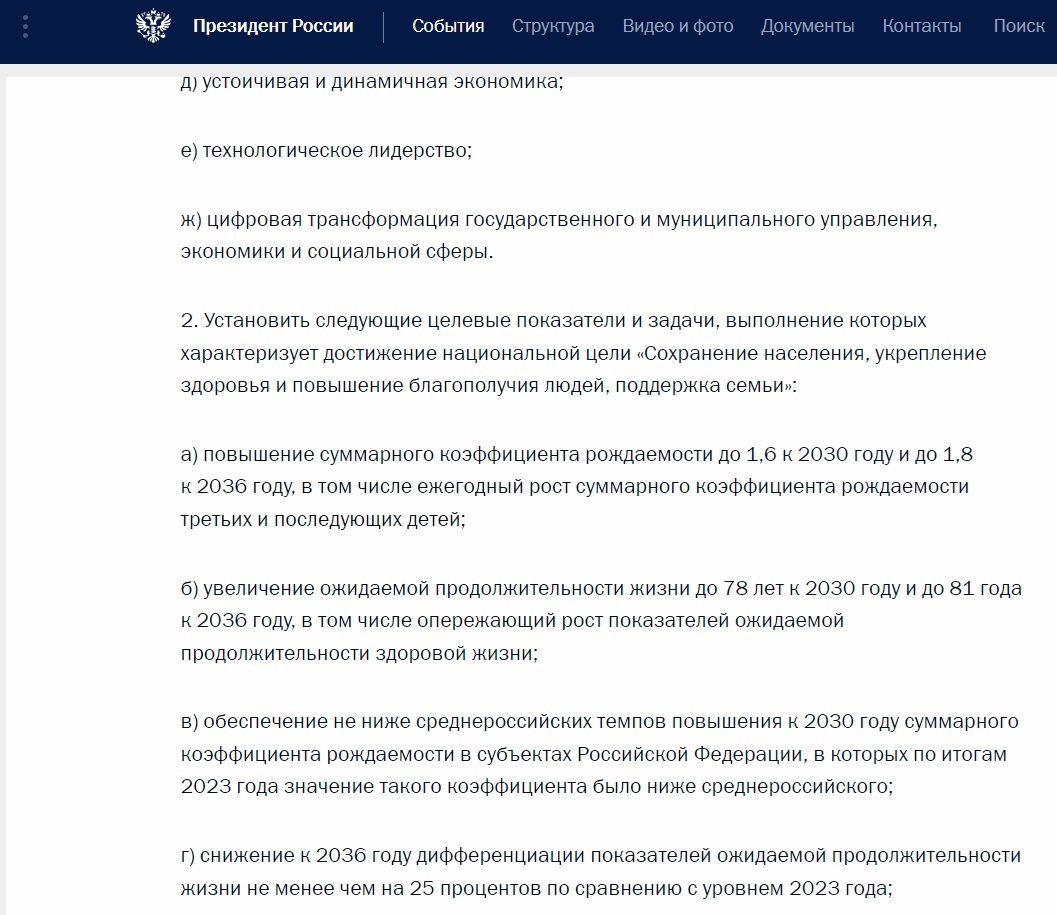Open the Структура section
The width and height of the screenshot is (1057, 915).
click(552, 27)
